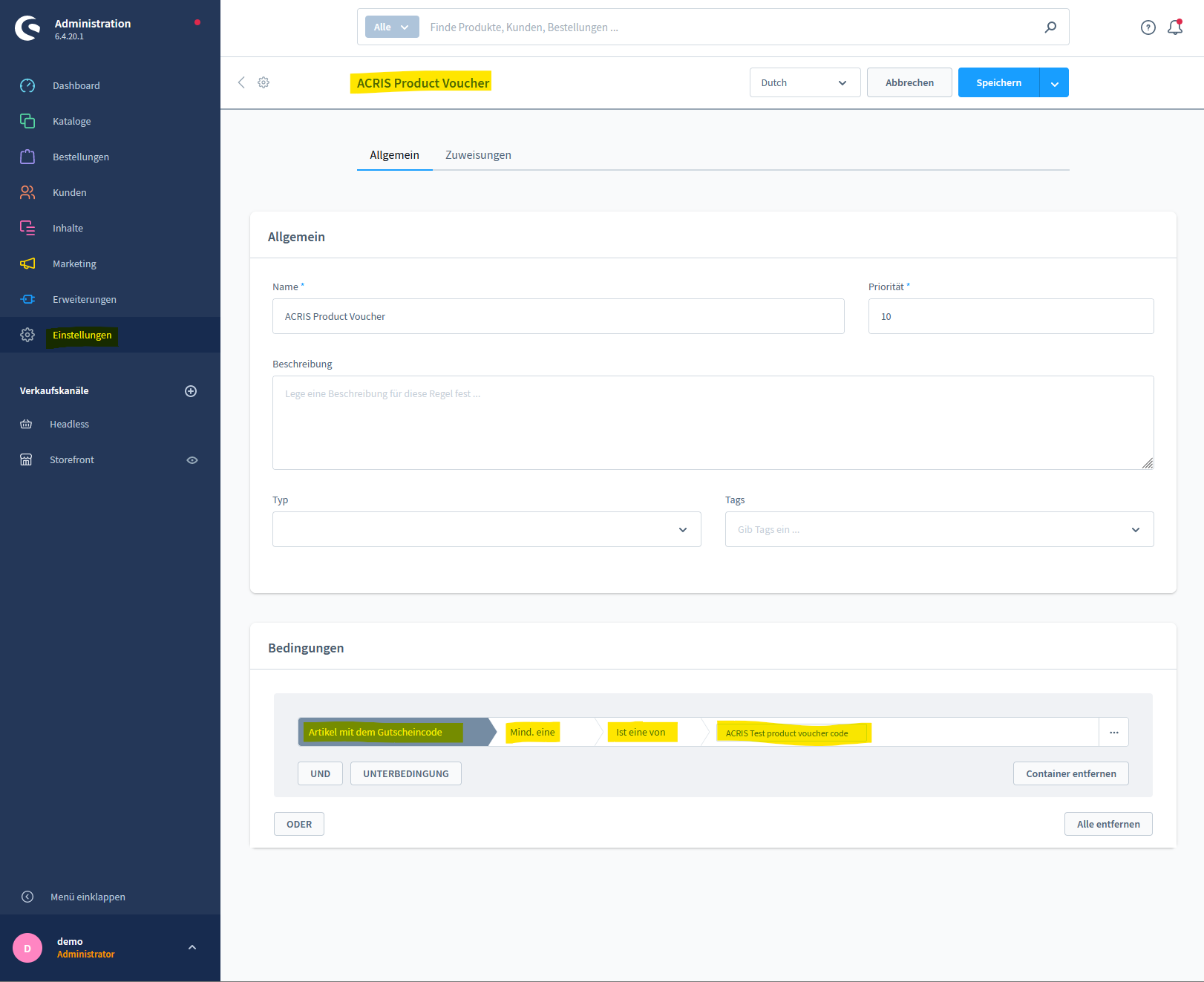Click the demo user avatar
This screenshot has width=1204, height=982.
(27, 948)
